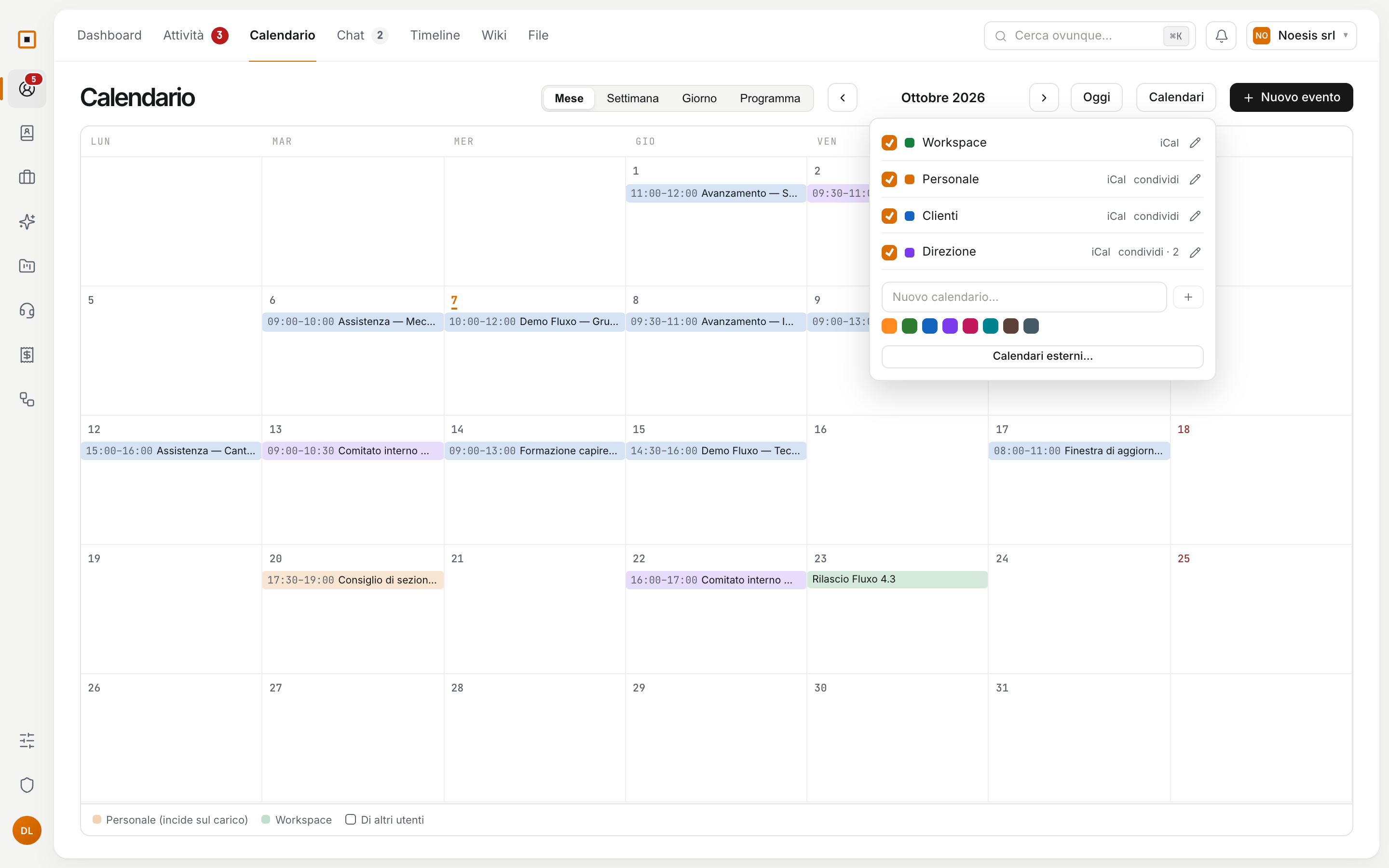Edit the Personale calendar pencil icon
Viewport: 1389px width, 868px height.
tap(1195, 179)
